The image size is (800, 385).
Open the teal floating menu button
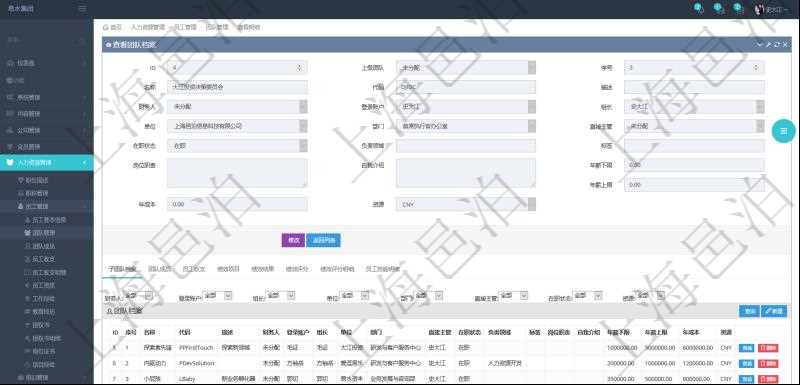(x=784, y=131)
